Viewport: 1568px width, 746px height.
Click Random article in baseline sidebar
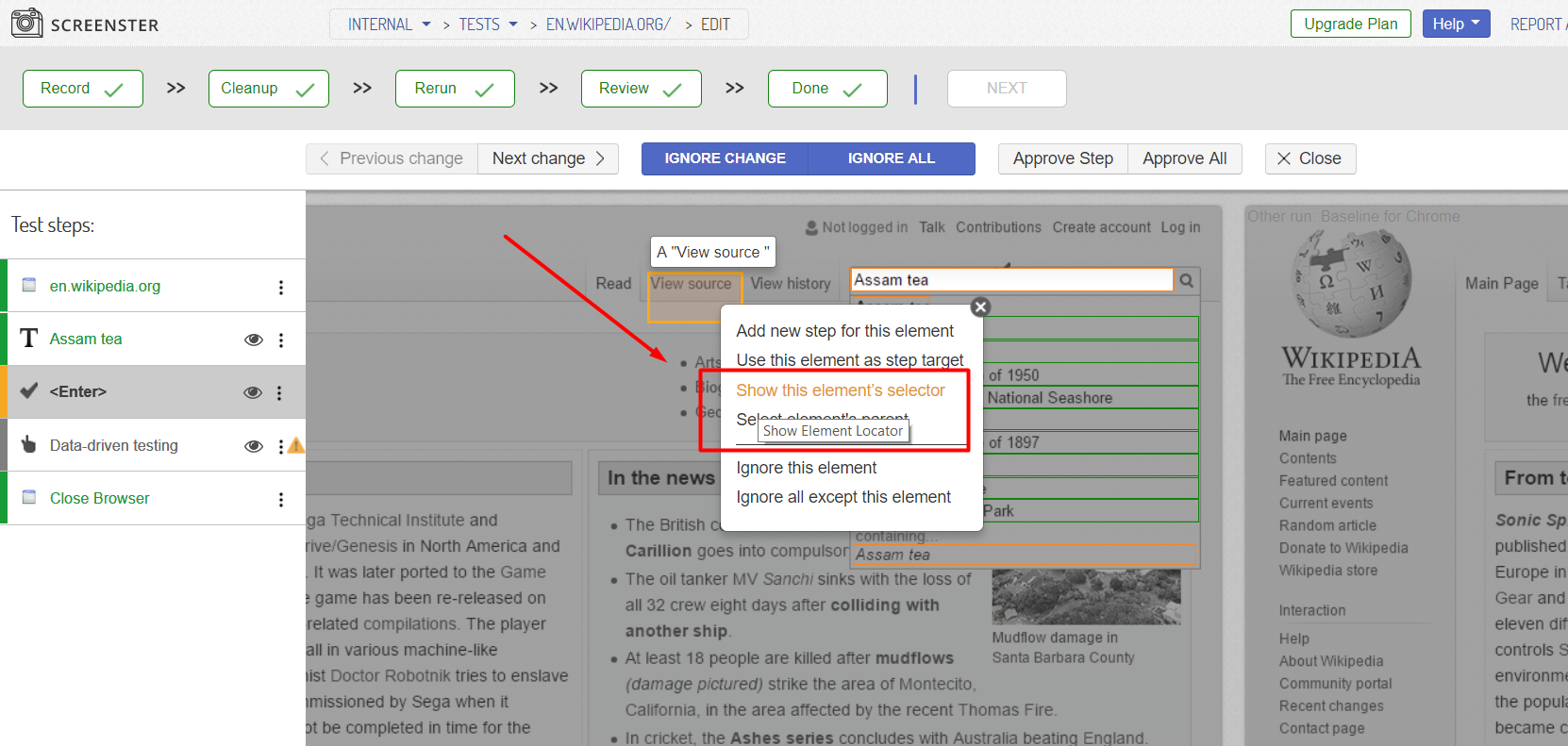(1327, 525)
